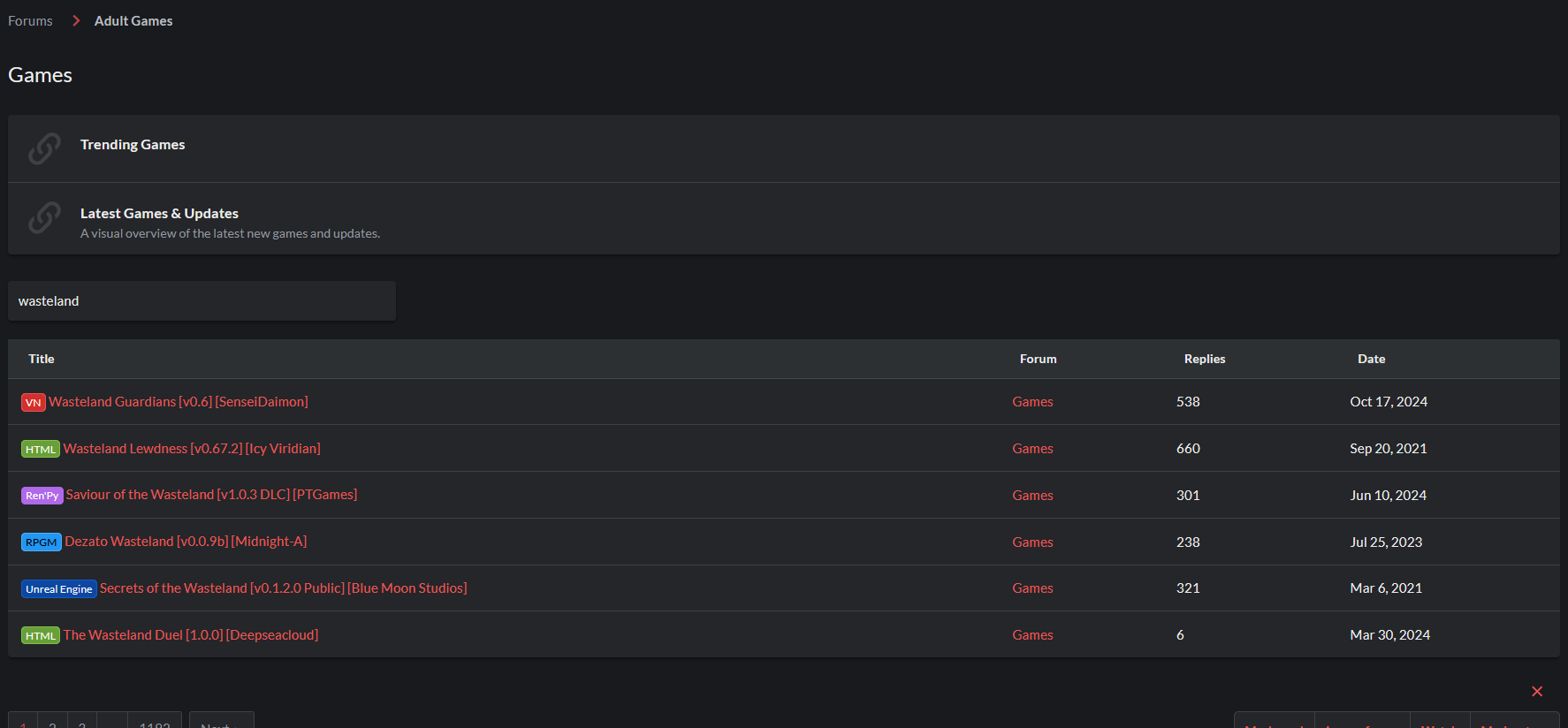Click the red X icon above the pagination
The width and height of the screenshot is (1568, 728).
point(1537,691)
